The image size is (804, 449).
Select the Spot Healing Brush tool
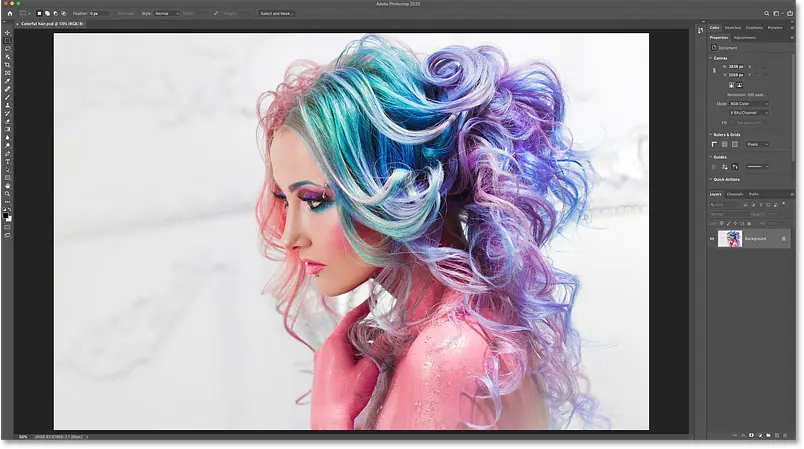(7, 89)
